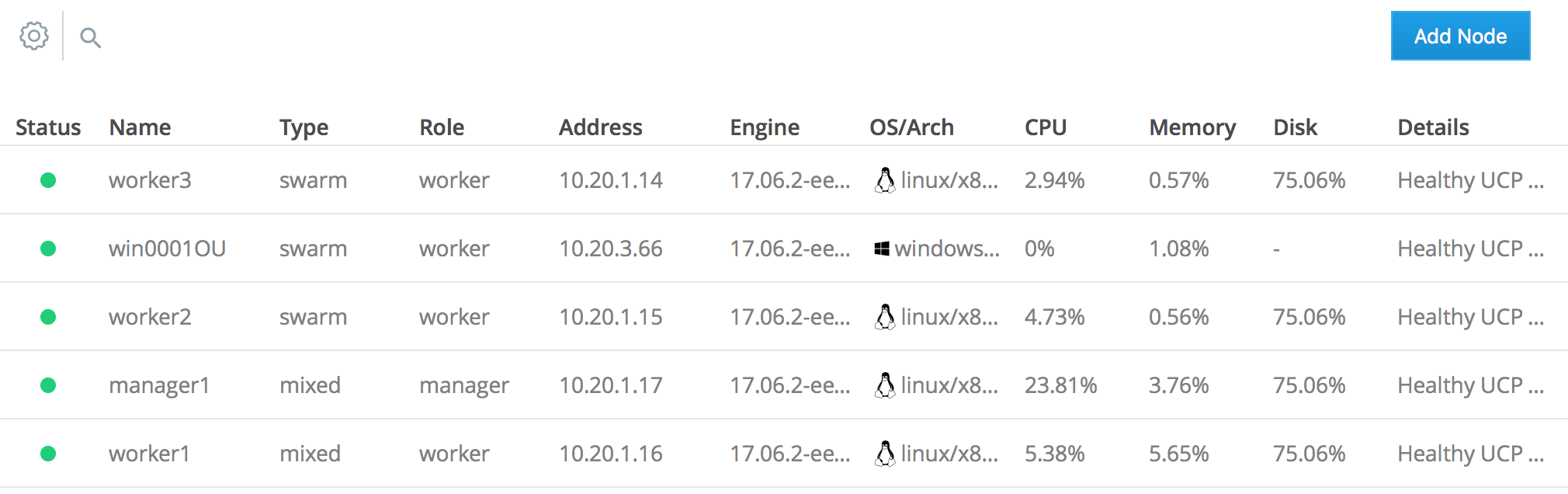
Task: Open the settings gear icon
Action: [x=34, y=36]
